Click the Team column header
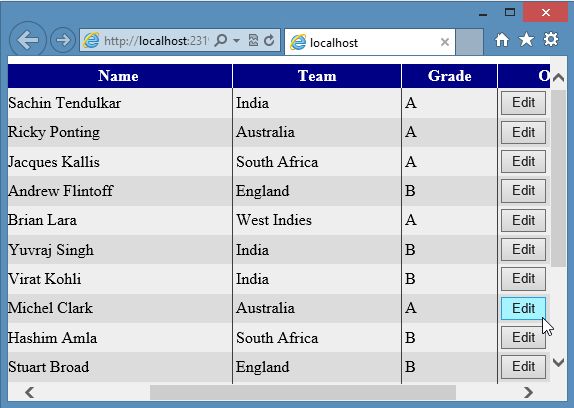This screenshot has width=574, height=408. 317,76
